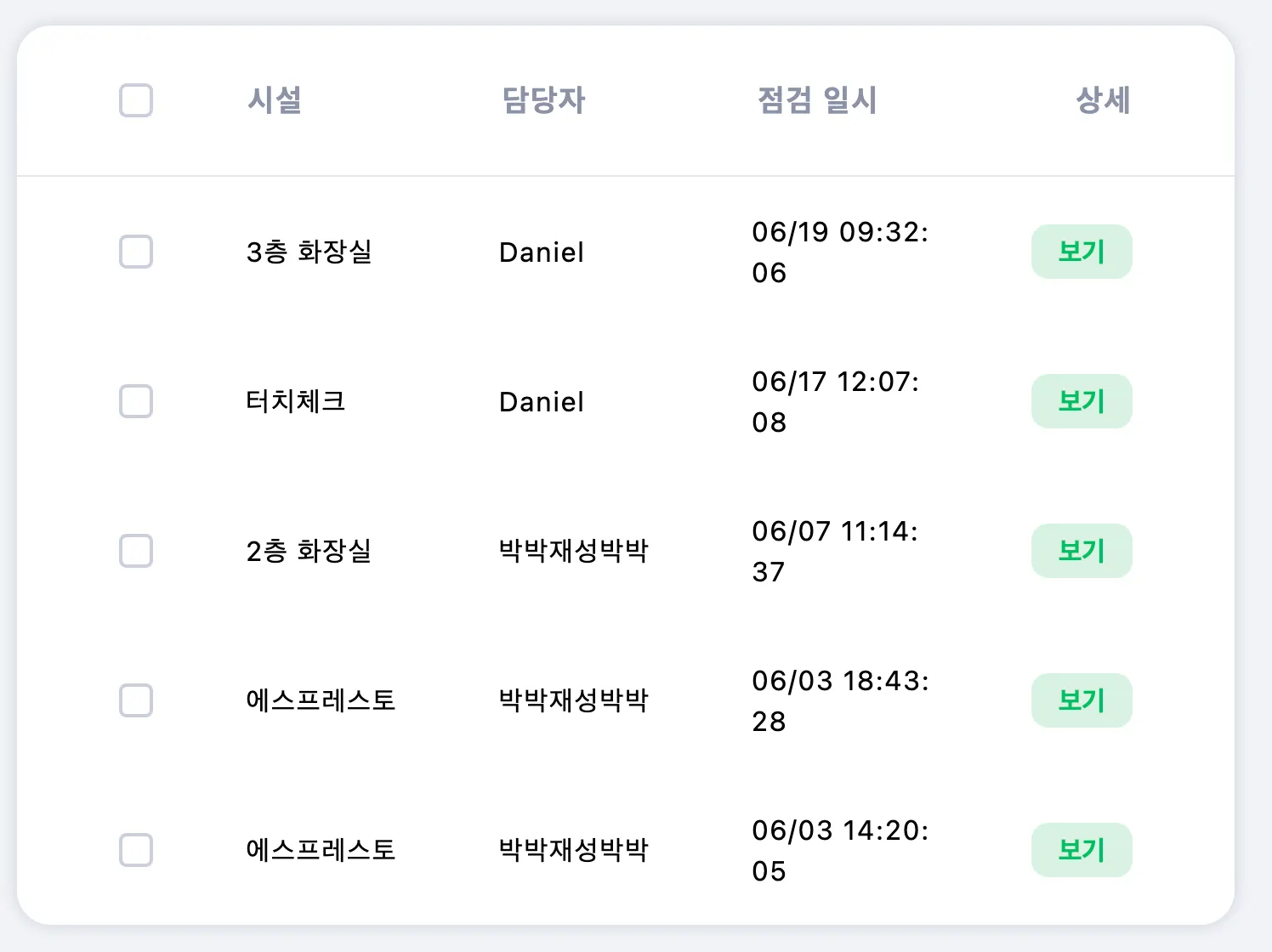The image size is (1272, 952).
Task: Select checkbox for 에스프레소 06/03 18:43 row
Action: coord(136,700)
